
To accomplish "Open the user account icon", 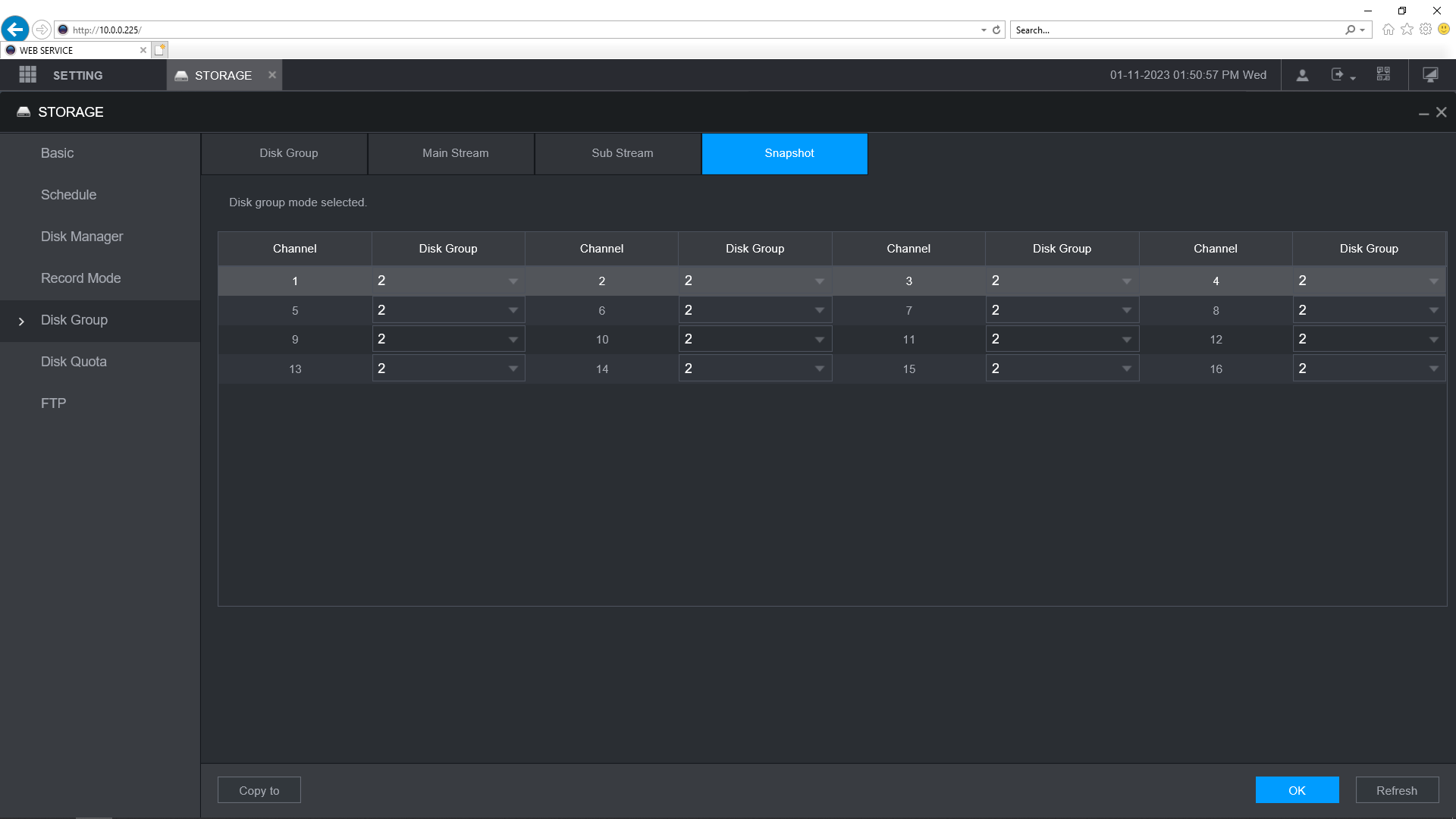I will click(1302, 75).
